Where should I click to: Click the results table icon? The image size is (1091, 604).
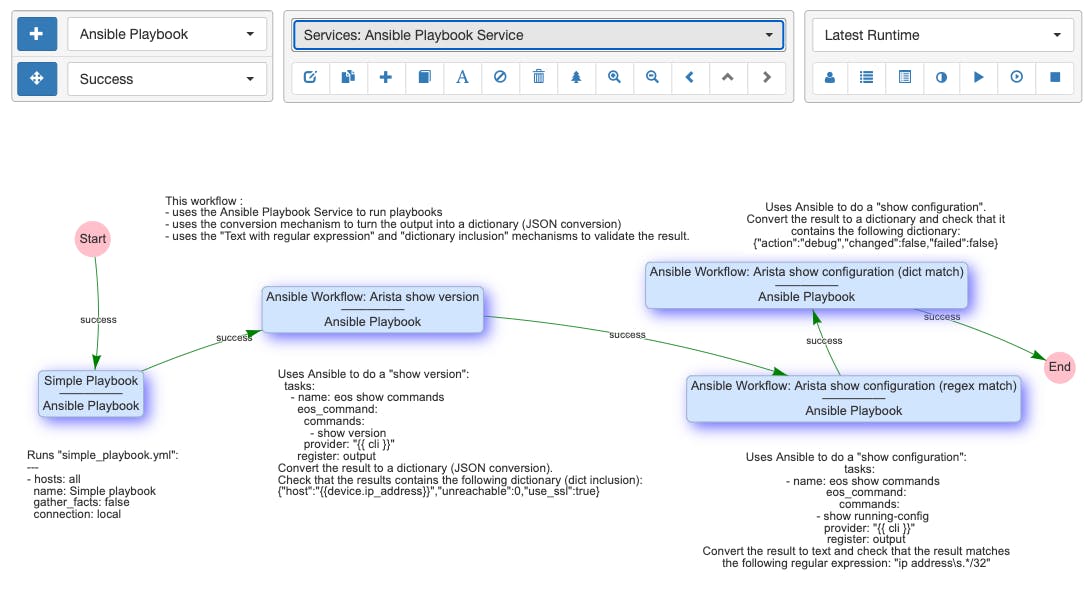click(905, 77)
